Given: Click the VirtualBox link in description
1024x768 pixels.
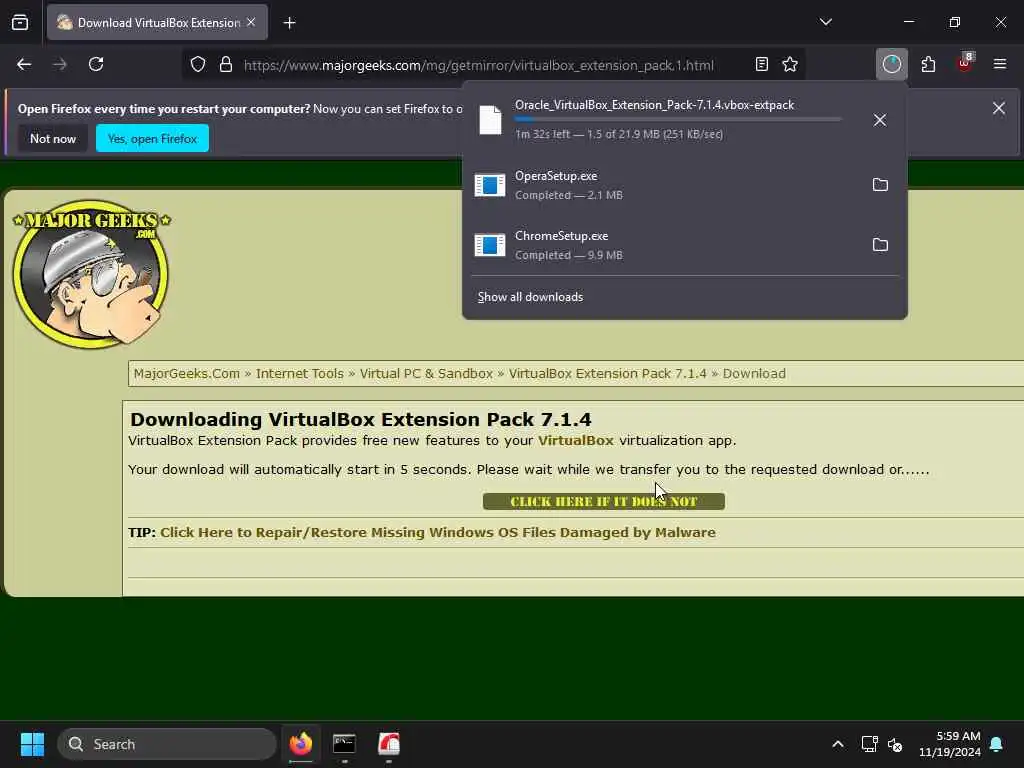Looking at the screenshot, I should pos(576,441).
